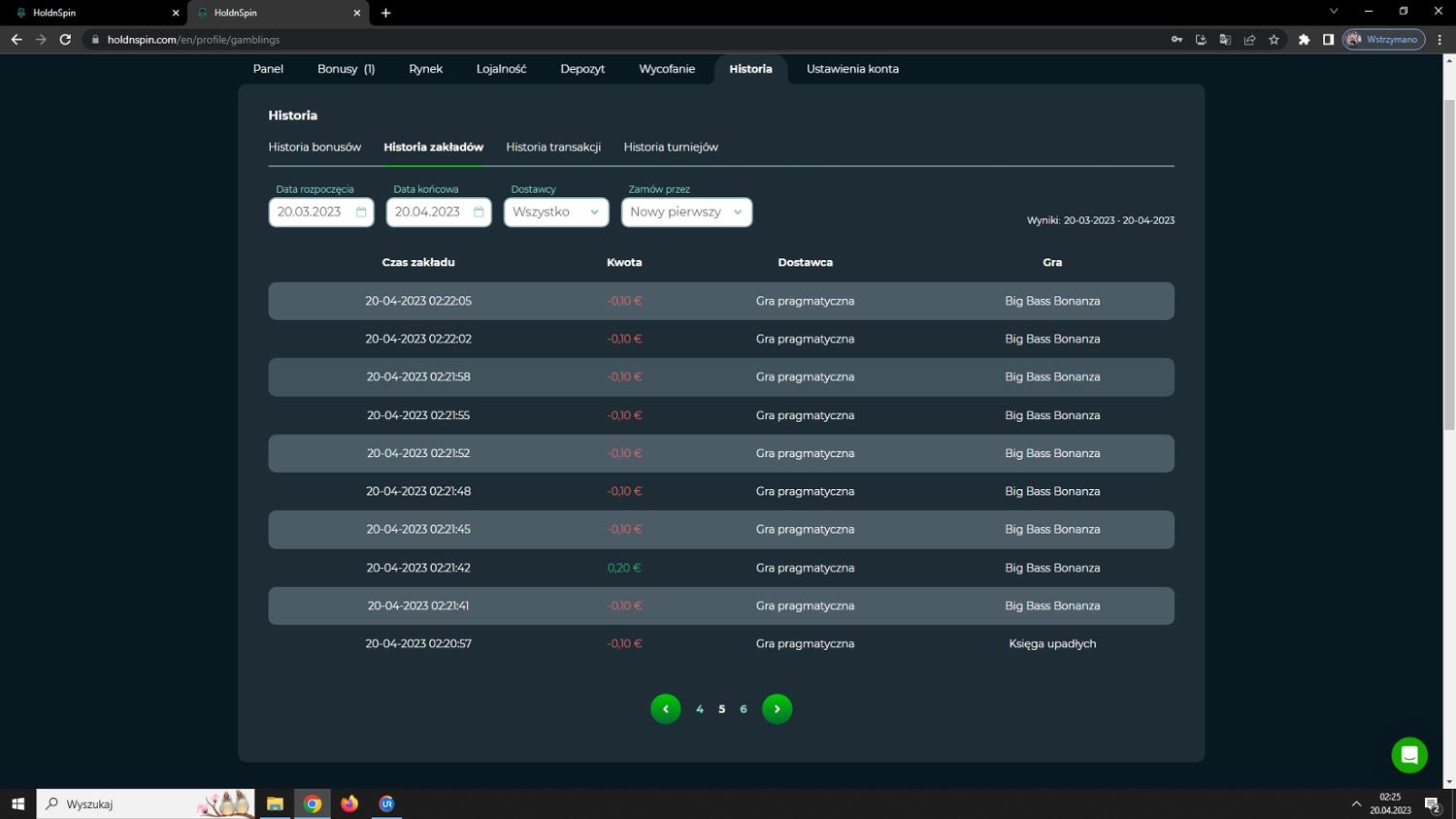
Task: Expand the Zamów przez Nowy pierwszy dropdown
Action: pyautogui.click(x=686, y=212)
